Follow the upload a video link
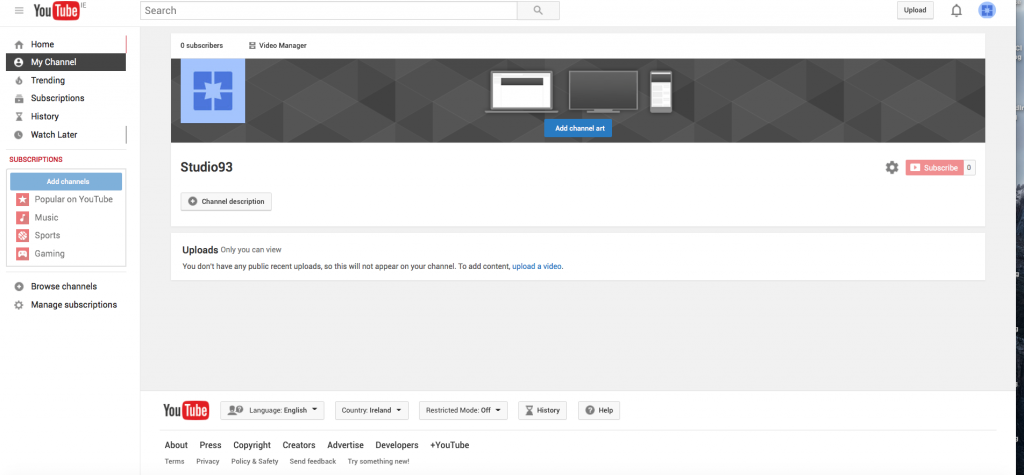Image resolution: width=1024 pixels, height=475 pixels. pyautogui.click(x=536, y=267)
